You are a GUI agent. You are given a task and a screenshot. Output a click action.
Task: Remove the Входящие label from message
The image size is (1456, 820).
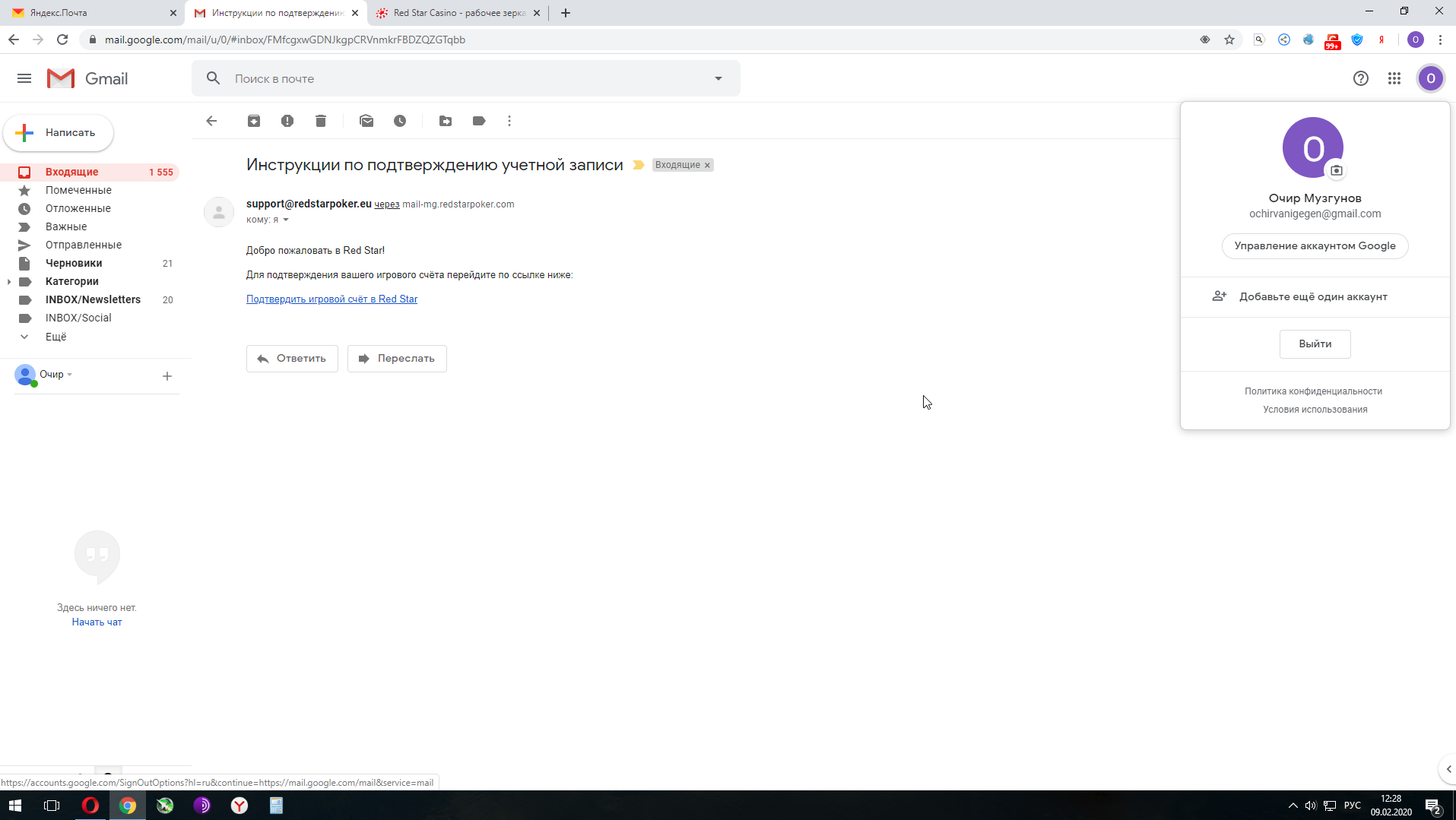pos(707,165)
